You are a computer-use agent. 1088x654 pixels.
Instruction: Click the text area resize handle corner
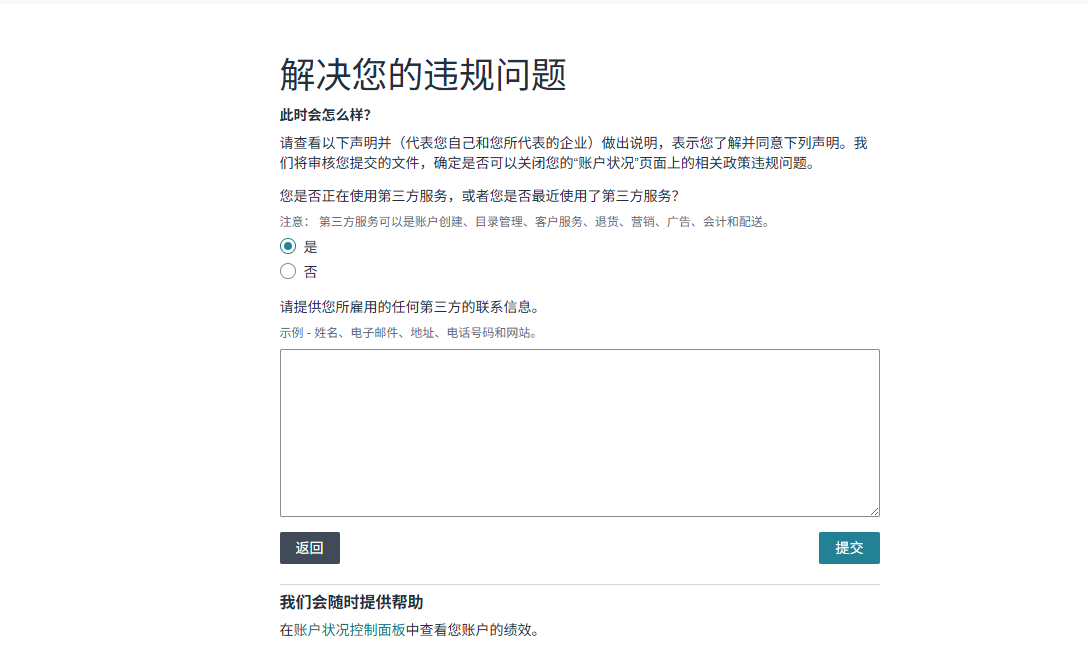tap(874, 511)
